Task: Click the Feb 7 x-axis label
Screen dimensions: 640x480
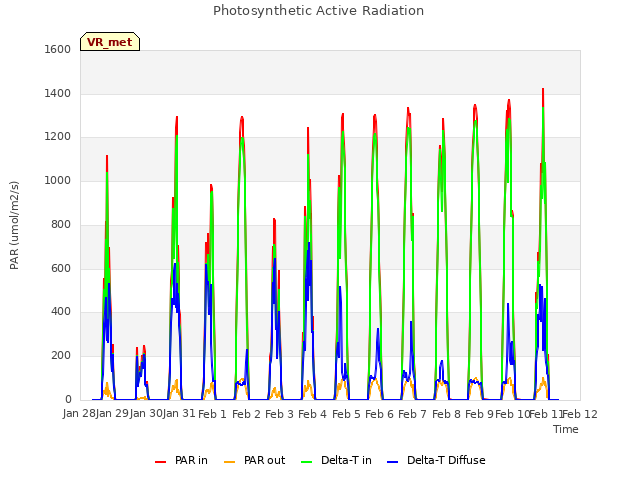Action: point(412,414)
